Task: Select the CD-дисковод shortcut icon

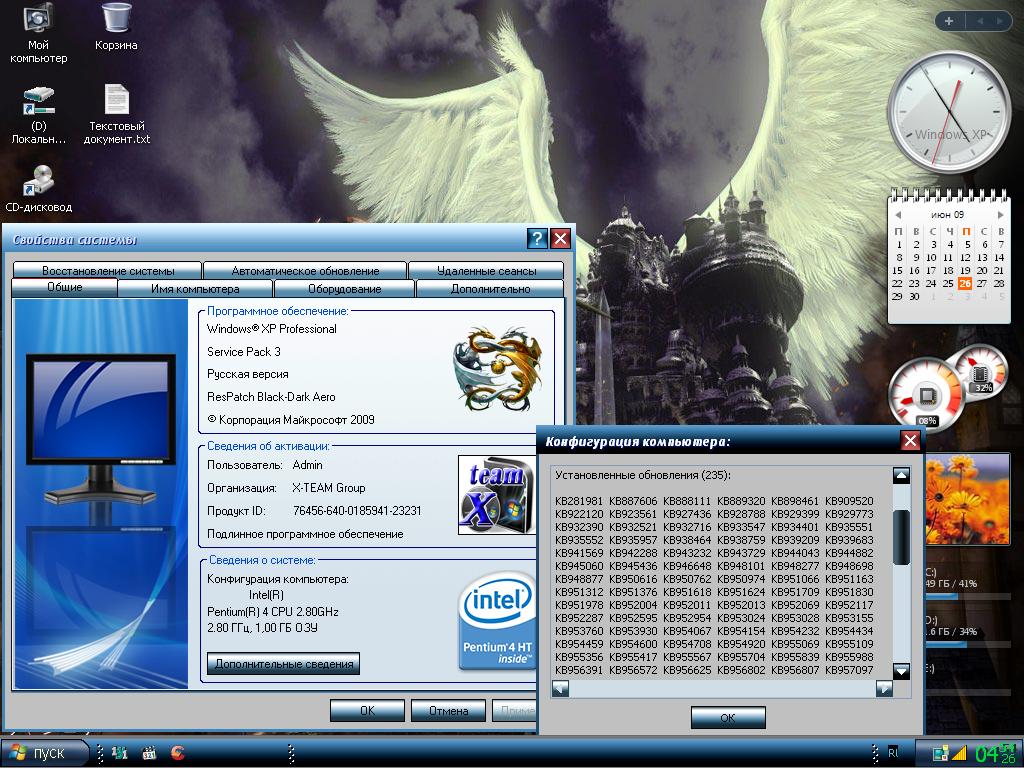Action: pos(38,189)
